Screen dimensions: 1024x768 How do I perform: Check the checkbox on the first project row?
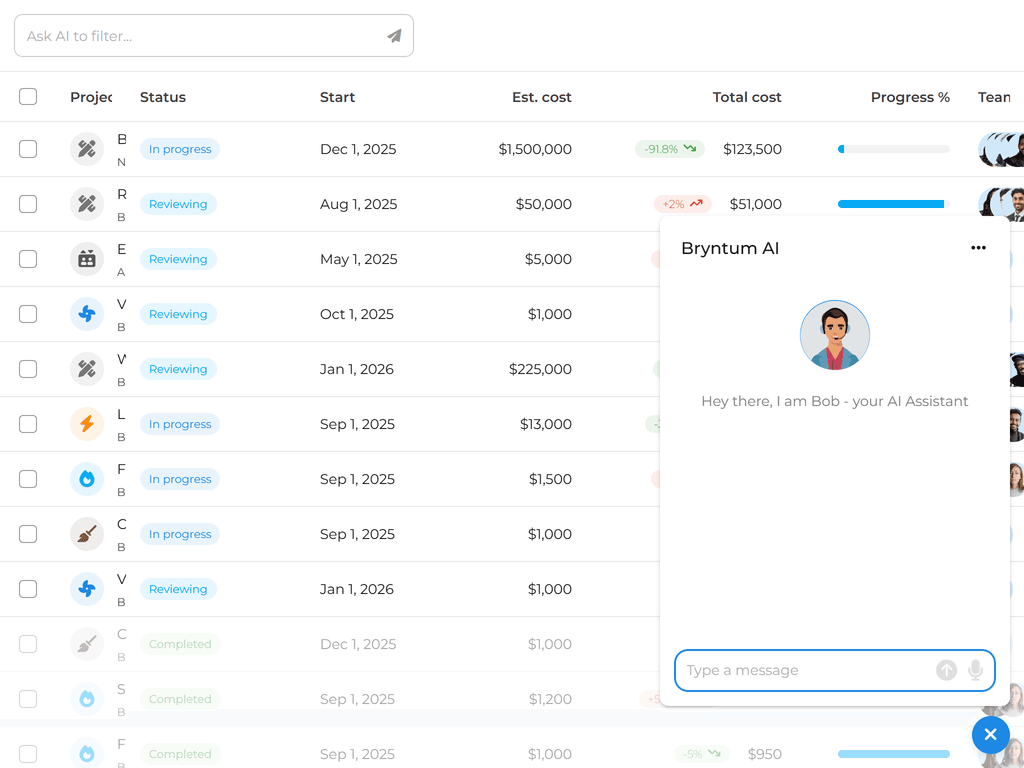[28, 148]
